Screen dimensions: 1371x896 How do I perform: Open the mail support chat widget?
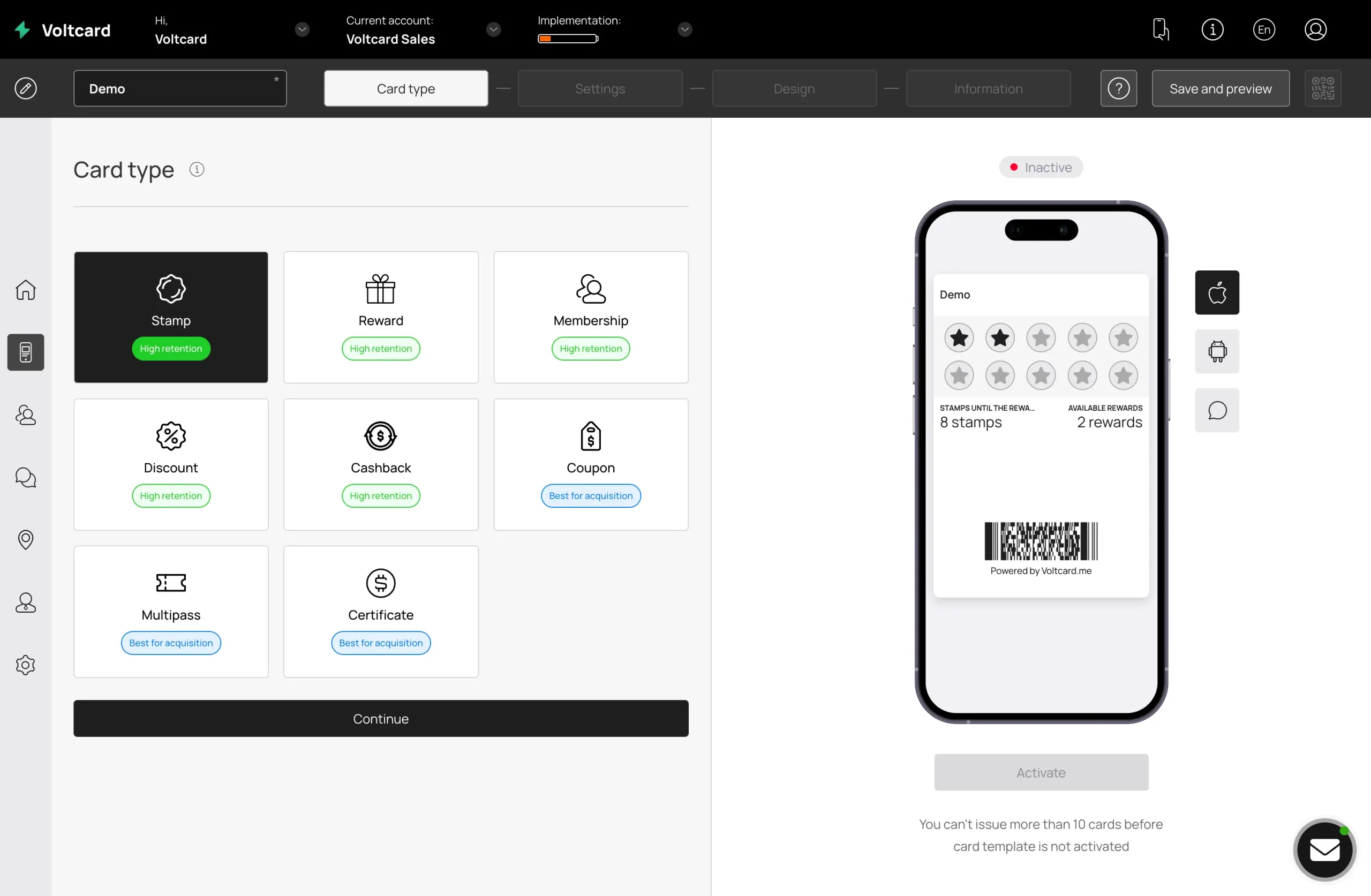coord(1324,850)
